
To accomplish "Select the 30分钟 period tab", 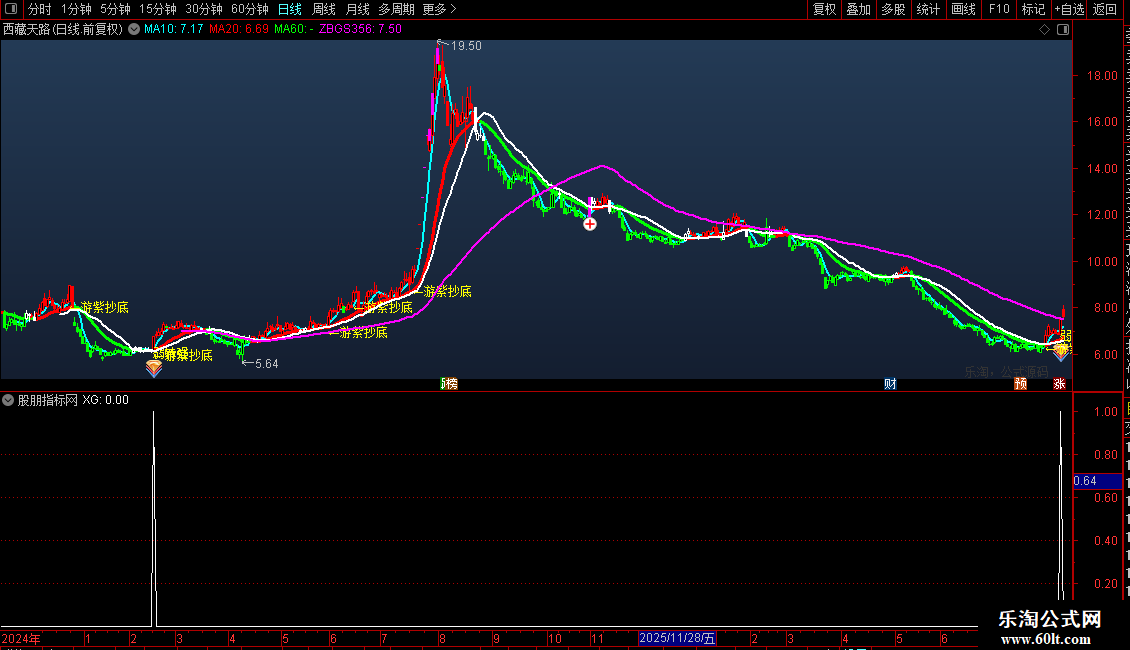I will pos(204,9).
